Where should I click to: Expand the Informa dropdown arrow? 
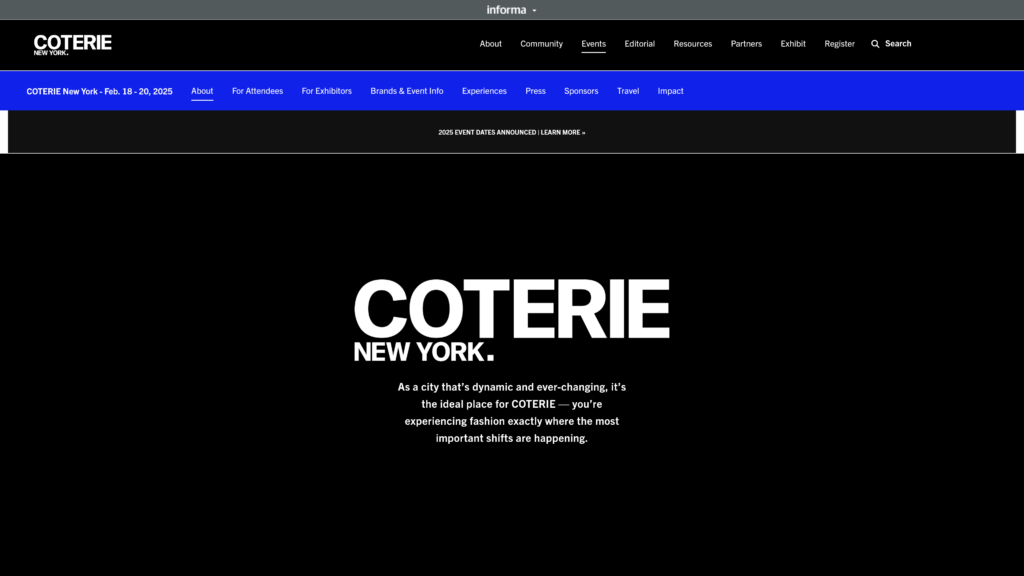pos(534,10)
